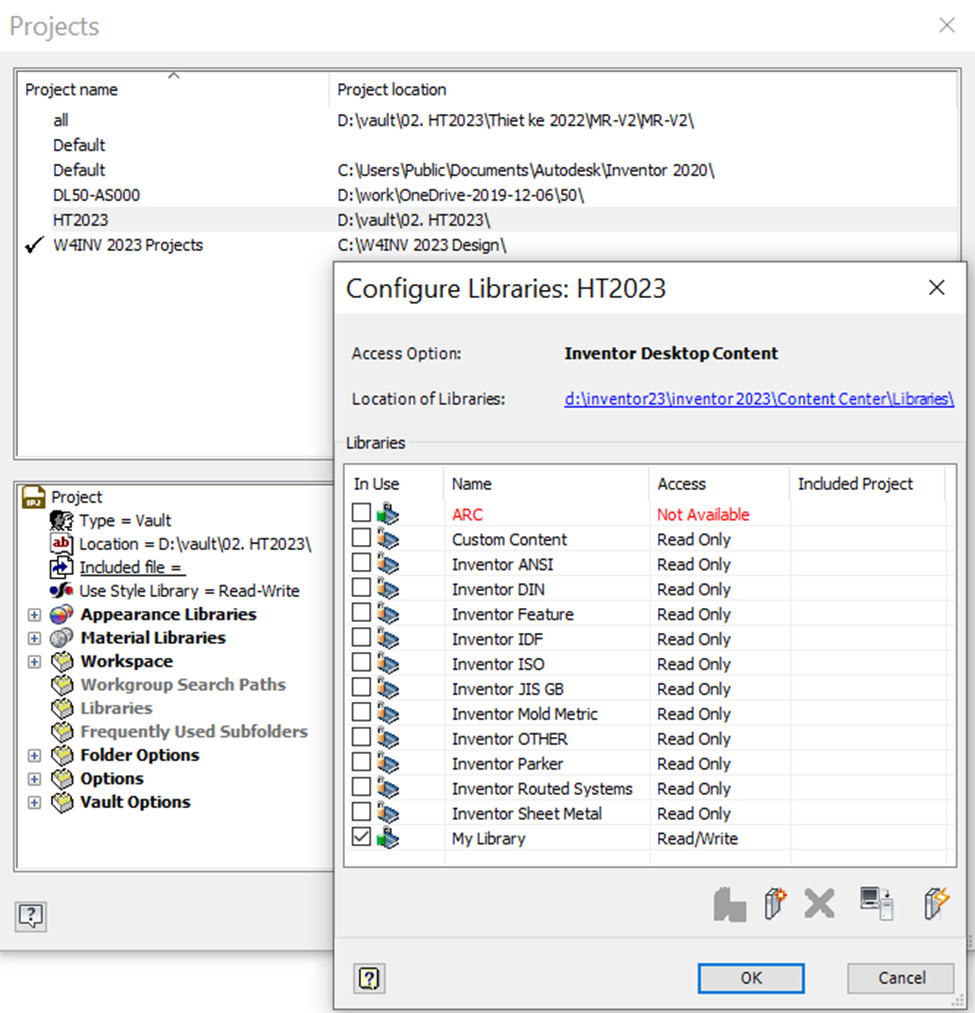Screen dimensions: 975x1013
Task: Close the Configure Libraries dialog
Action: (936, 287)
